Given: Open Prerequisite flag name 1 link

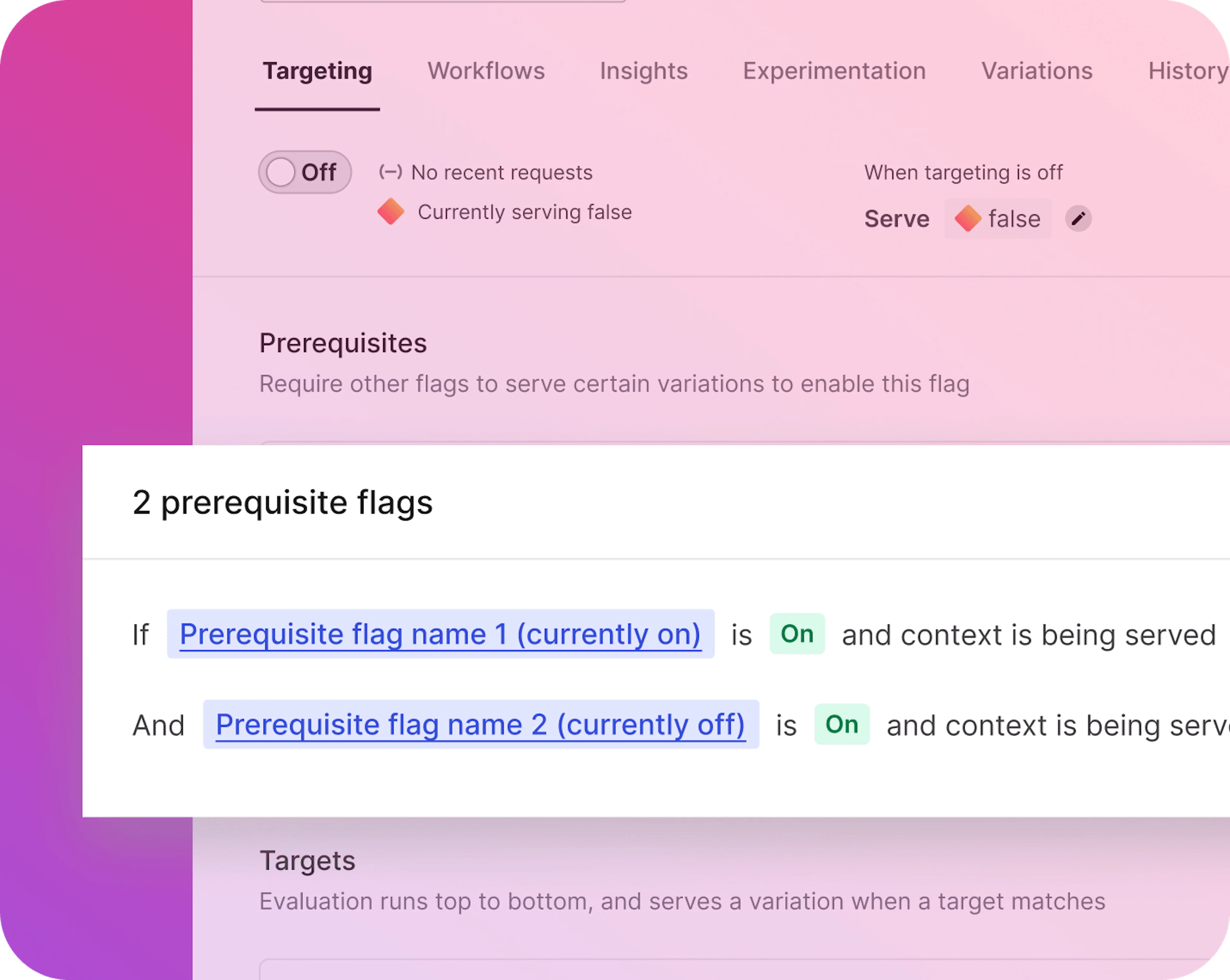Looking at the screenshot, I should tap(440, 635).
